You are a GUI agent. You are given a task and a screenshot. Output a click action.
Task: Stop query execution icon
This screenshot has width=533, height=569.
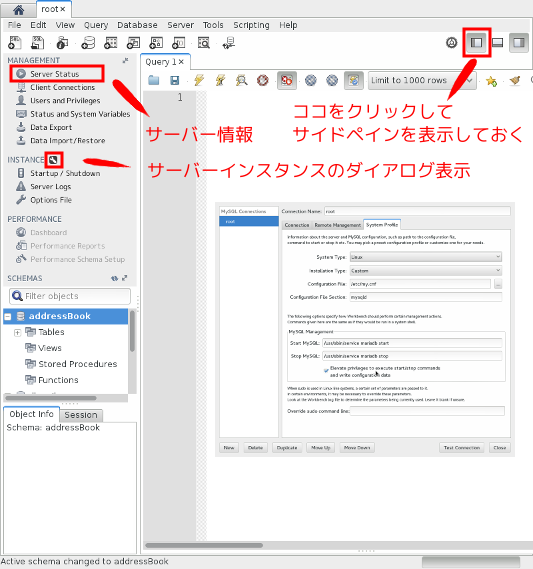(x=263, y=80)
